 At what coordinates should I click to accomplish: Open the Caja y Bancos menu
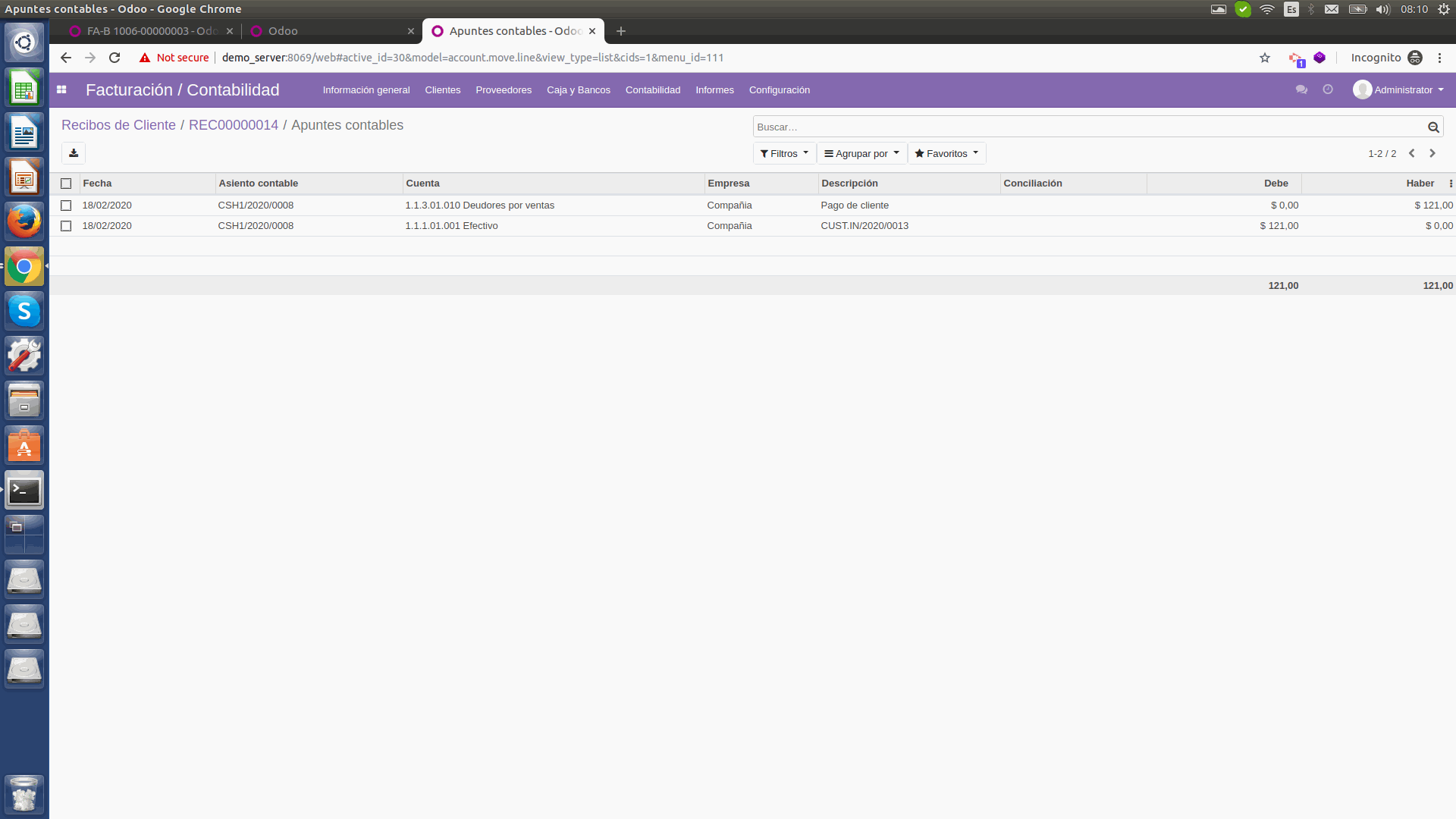coord(579,89)
